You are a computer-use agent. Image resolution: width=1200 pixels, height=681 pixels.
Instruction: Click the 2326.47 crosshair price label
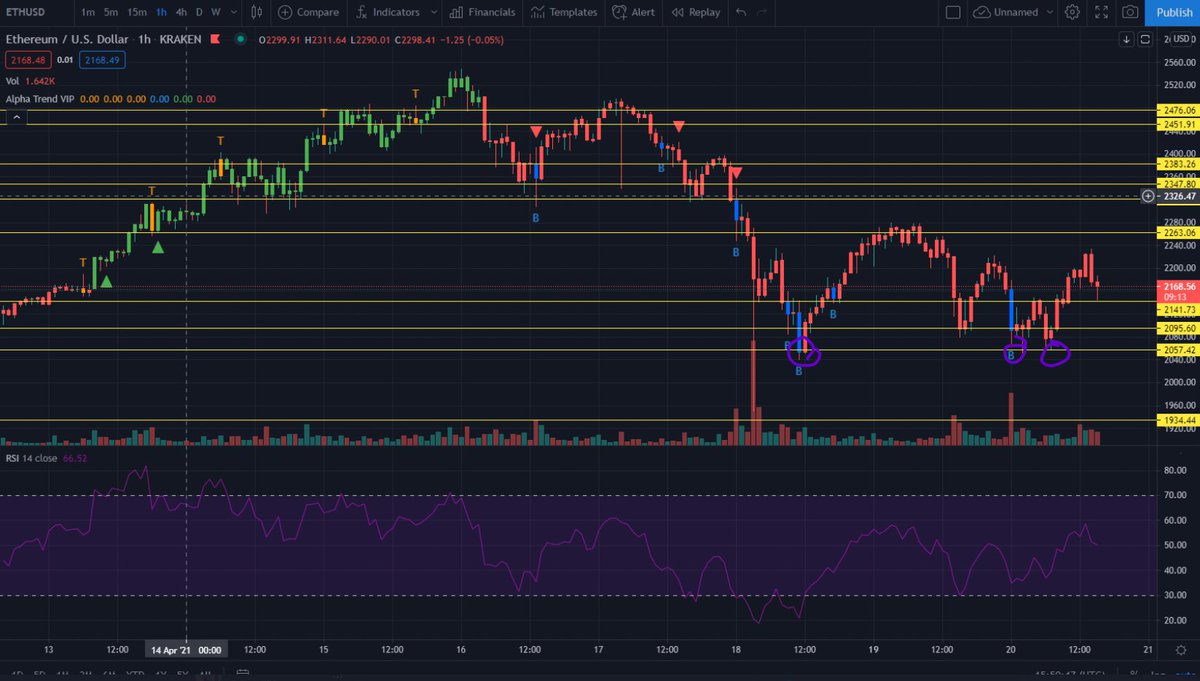click(1179, 197)
